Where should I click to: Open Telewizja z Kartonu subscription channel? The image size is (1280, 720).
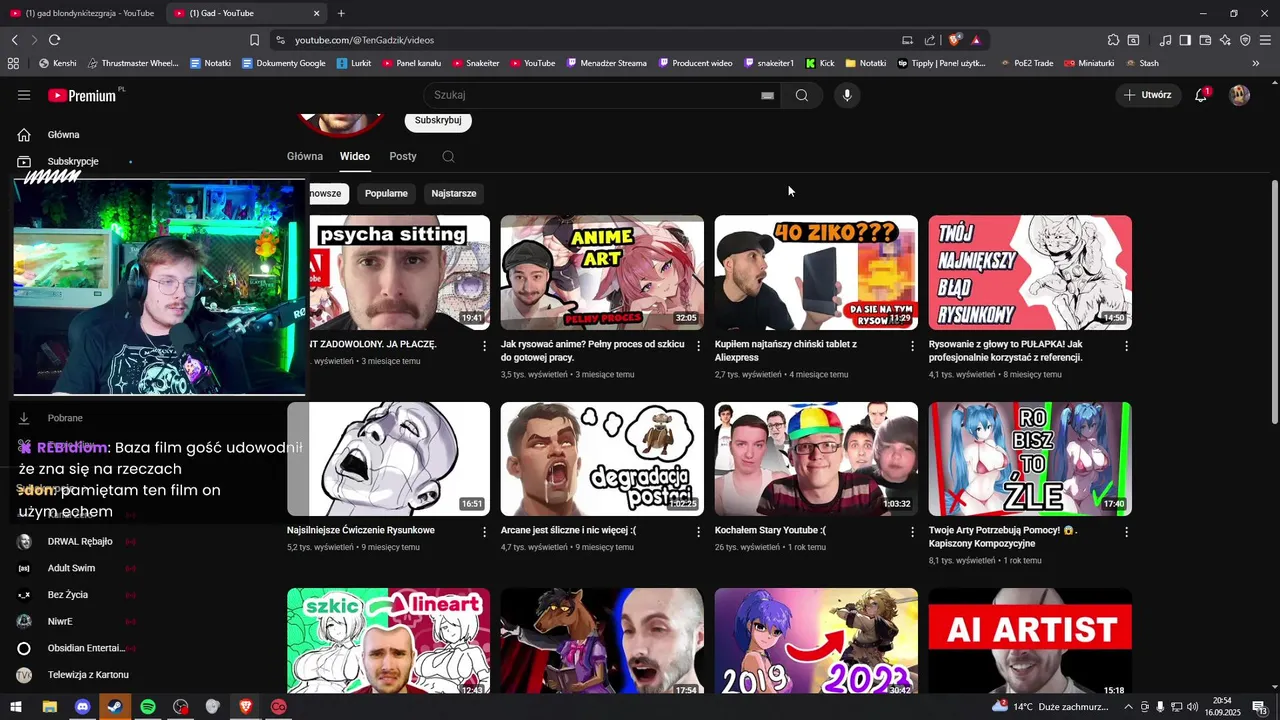click(x=88, y=675)
